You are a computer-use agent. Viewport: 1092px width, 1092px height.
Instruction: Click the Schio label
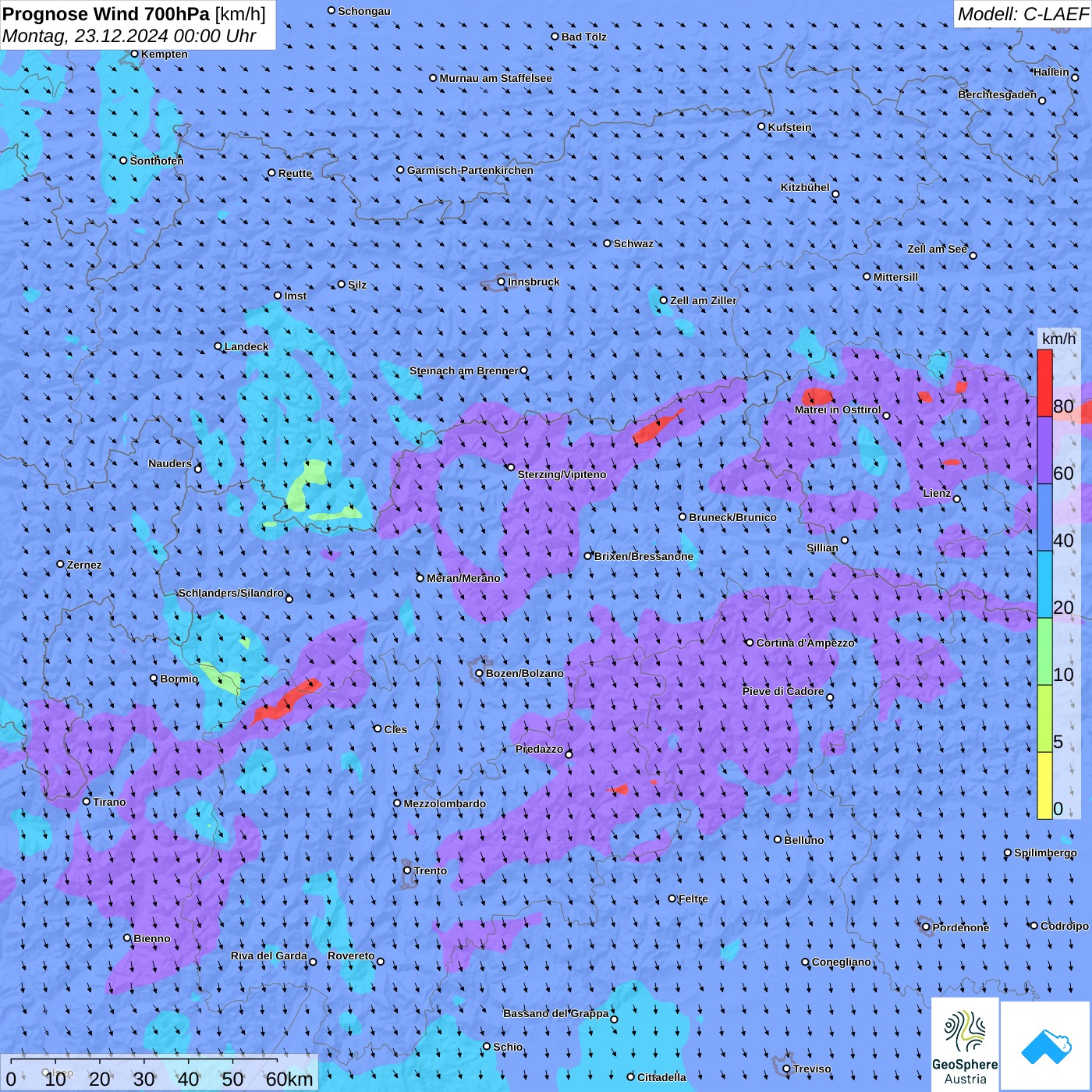coord(508,1047)
